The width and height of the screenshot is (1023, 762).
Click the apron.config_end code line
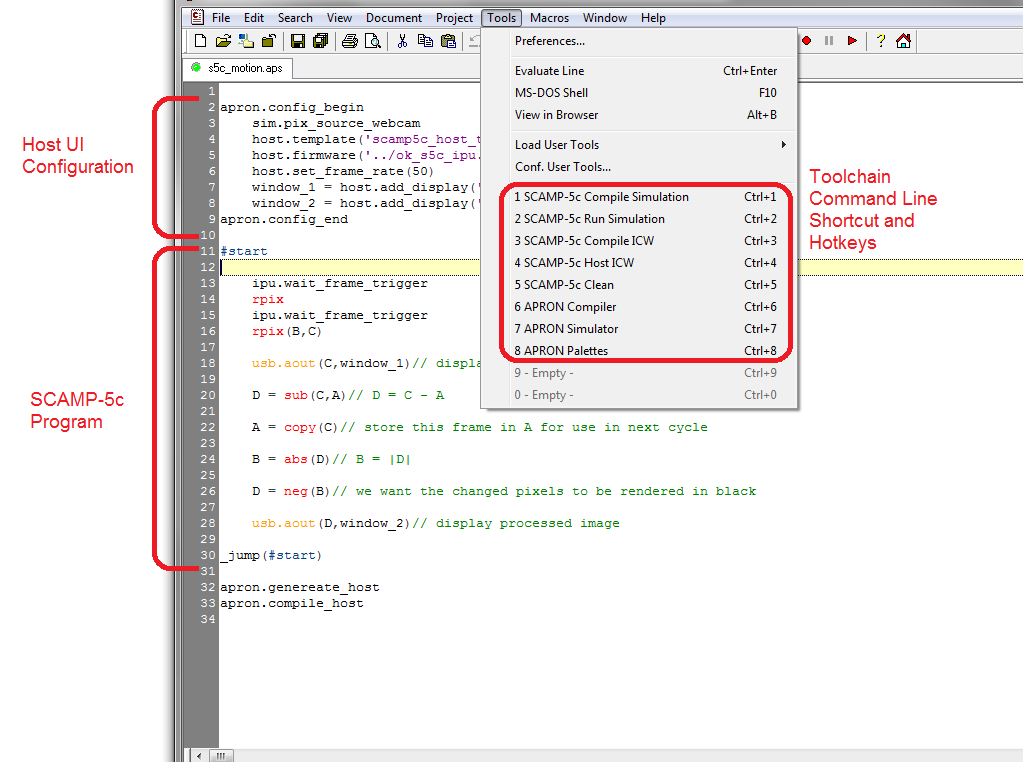pyautogui.click(x=284, y=219)
